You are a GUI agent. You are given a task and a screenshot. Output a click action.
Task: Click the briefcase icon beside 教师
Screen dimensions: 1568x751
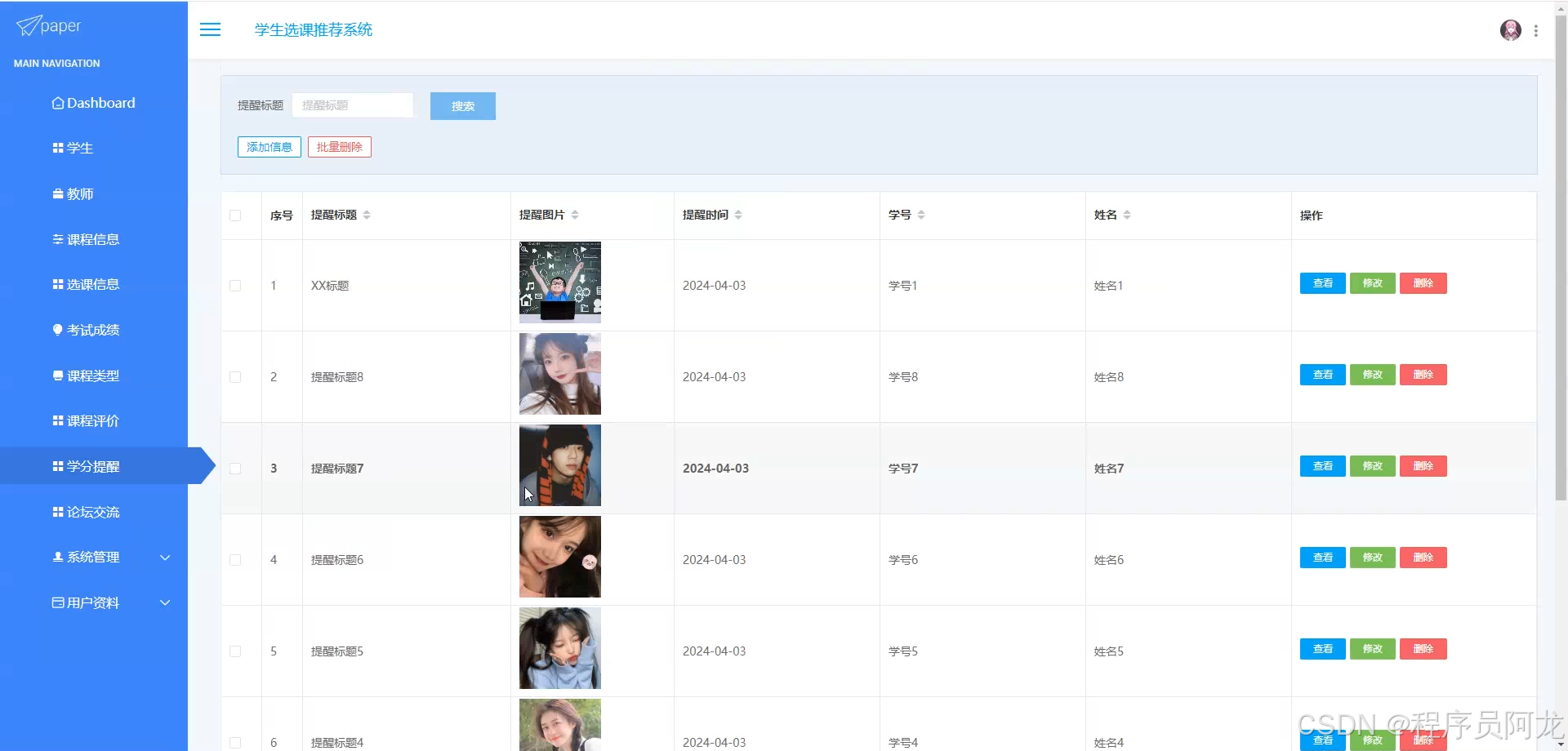click(58, 193)
